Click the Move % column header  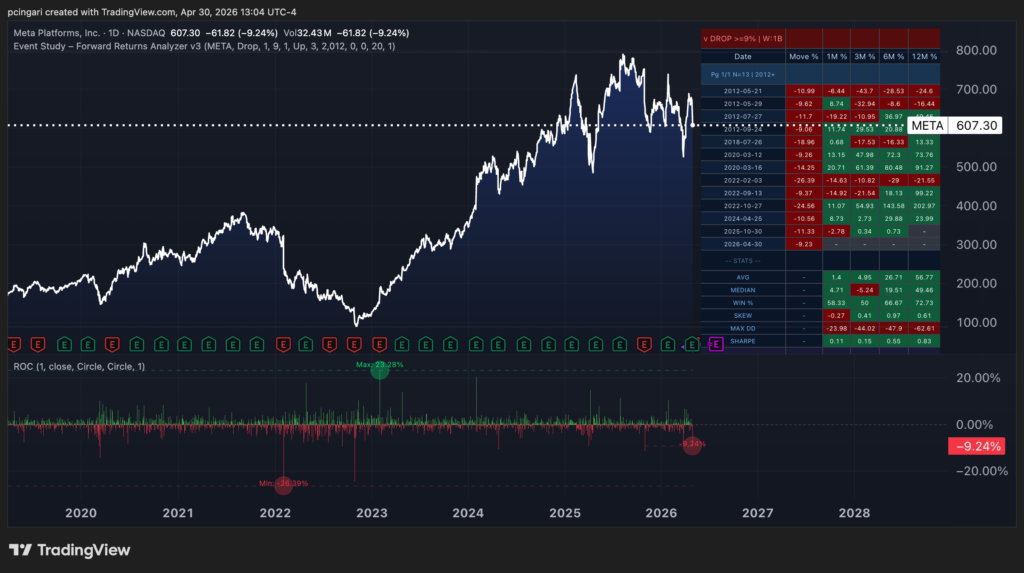tap(802, 57)
